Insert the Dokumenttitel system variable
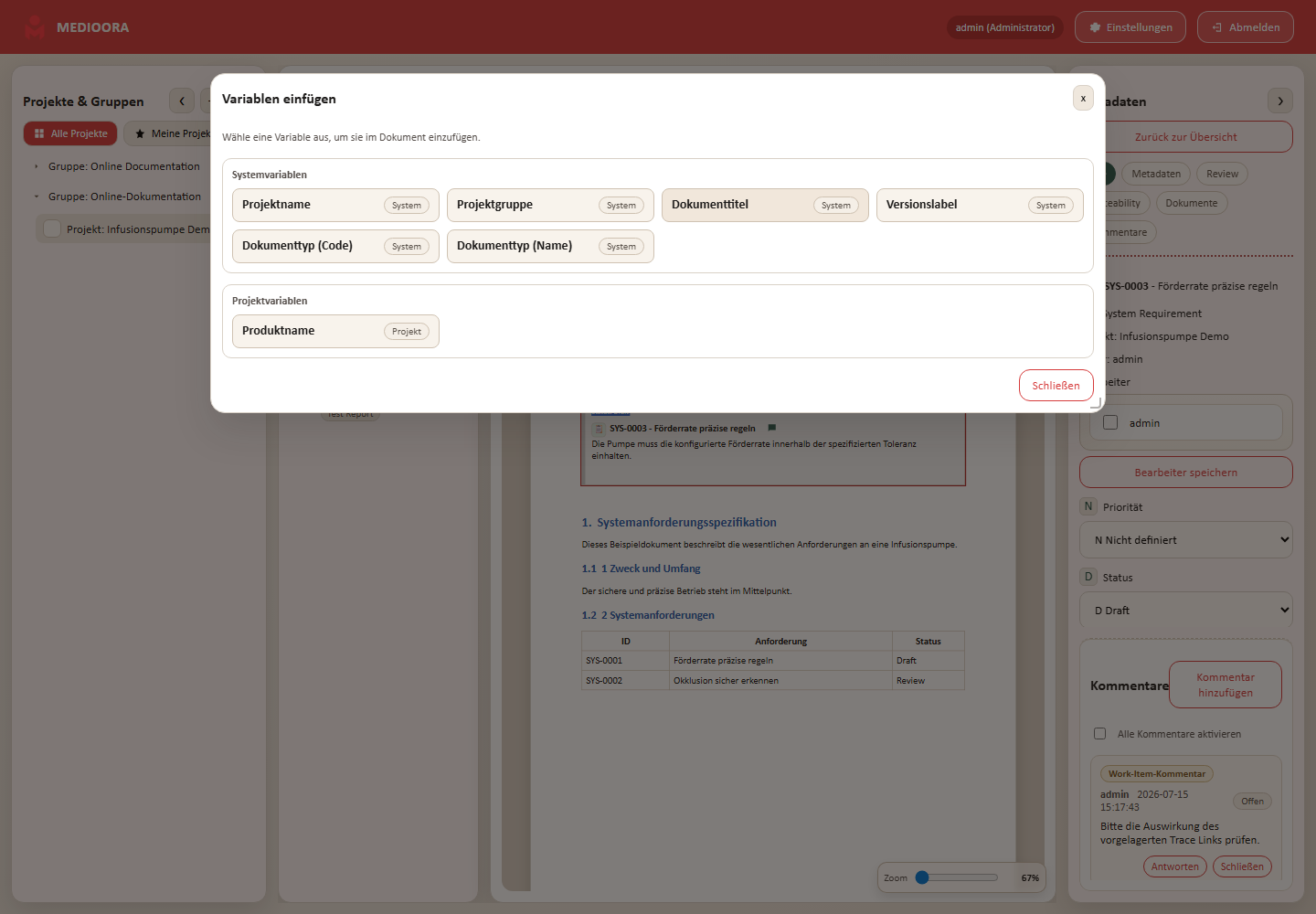The height and width of the screenshot is (914, 1316). pyautogui.click(x=765, y=205)
